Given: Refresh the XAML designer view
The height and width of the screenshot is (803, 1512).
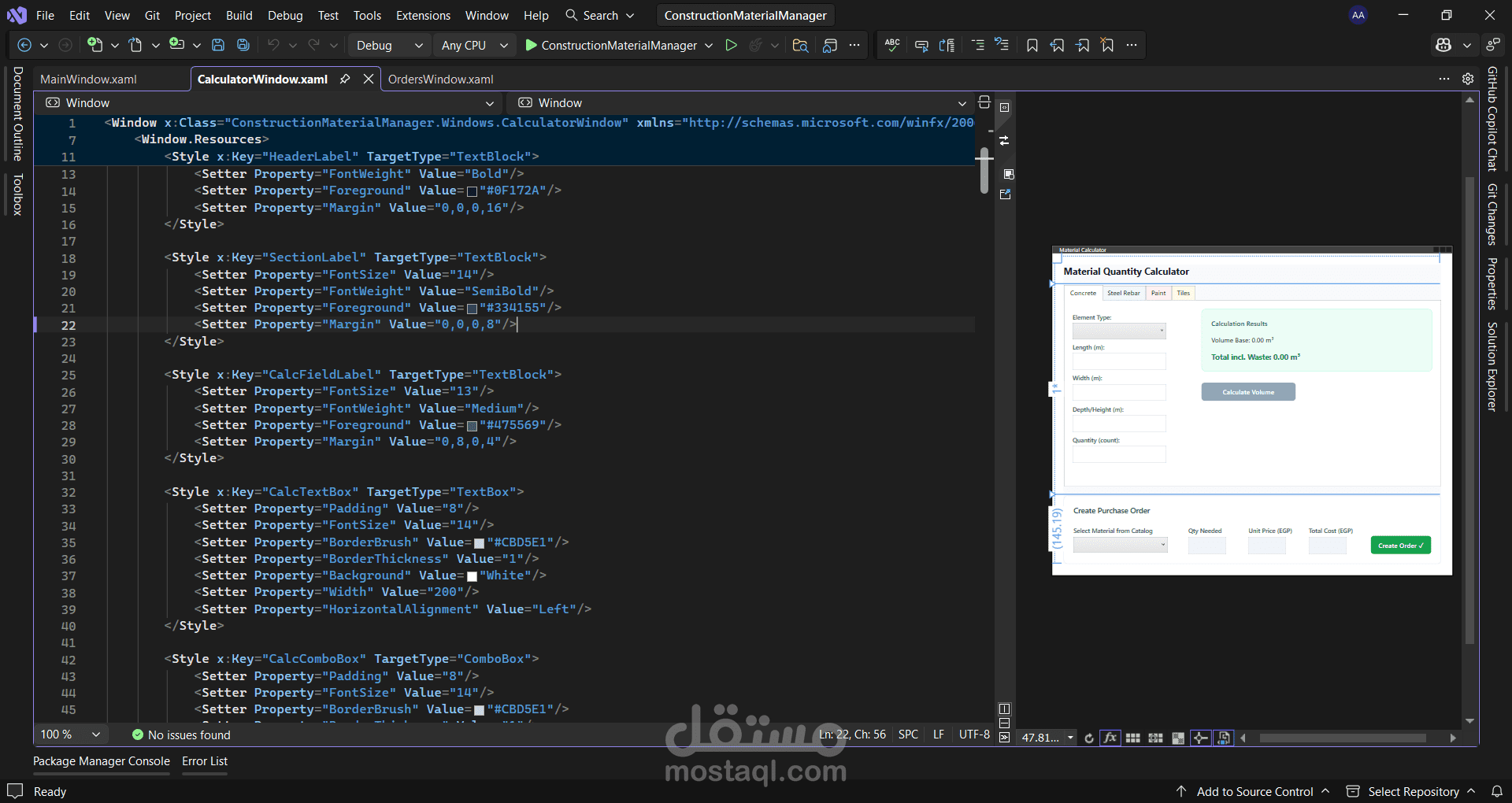Looking at the screenshot, I should point(1089,738).
